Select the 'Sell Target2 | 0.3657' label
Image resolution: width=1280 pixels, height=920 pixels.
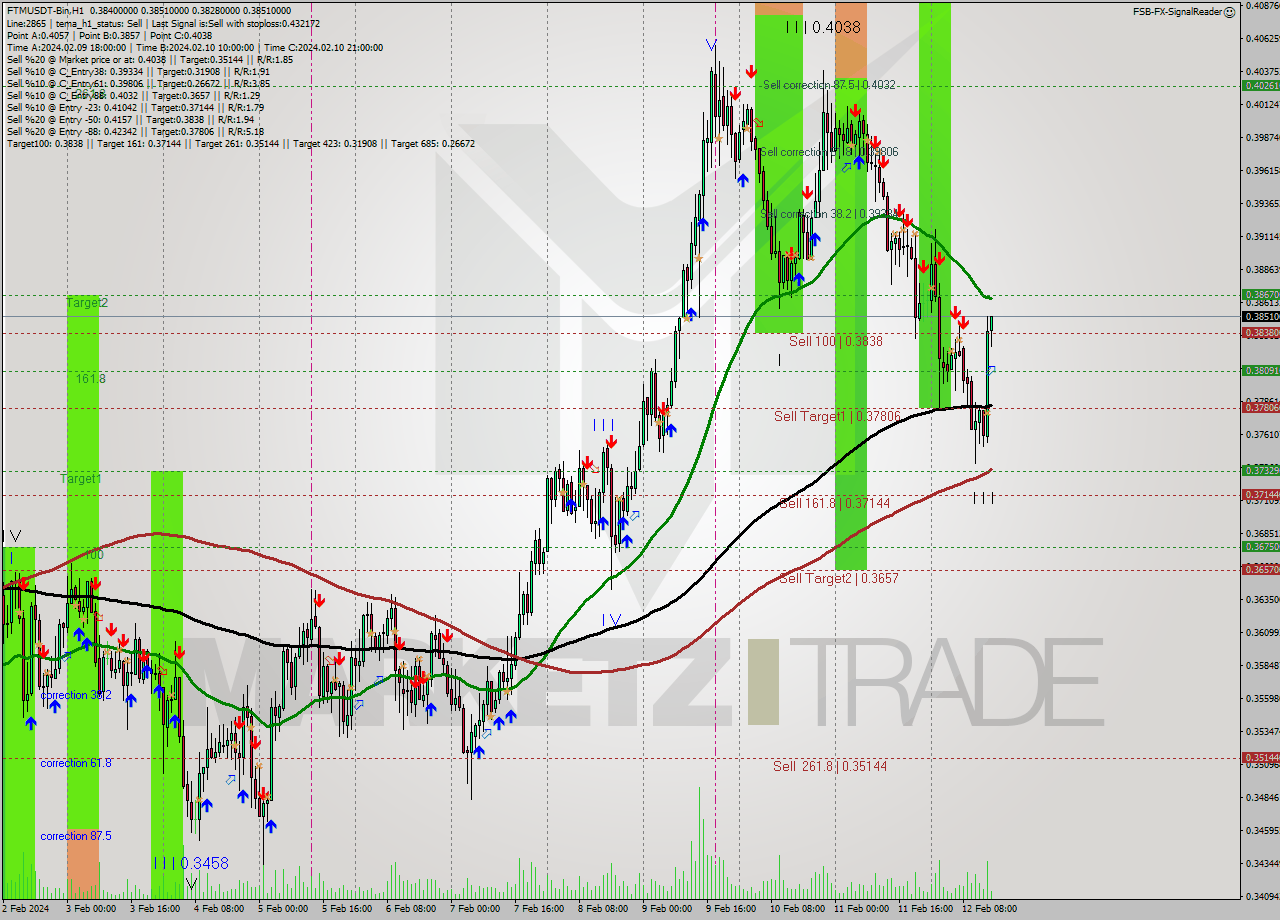[839, 578]
